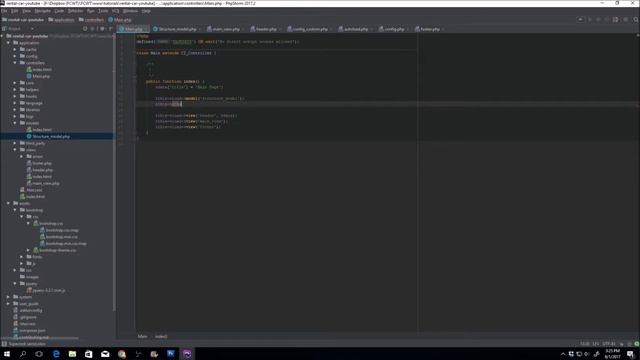Select Main.php in the project tree
This screenshot has width=640, height=360.
[38, 76]
